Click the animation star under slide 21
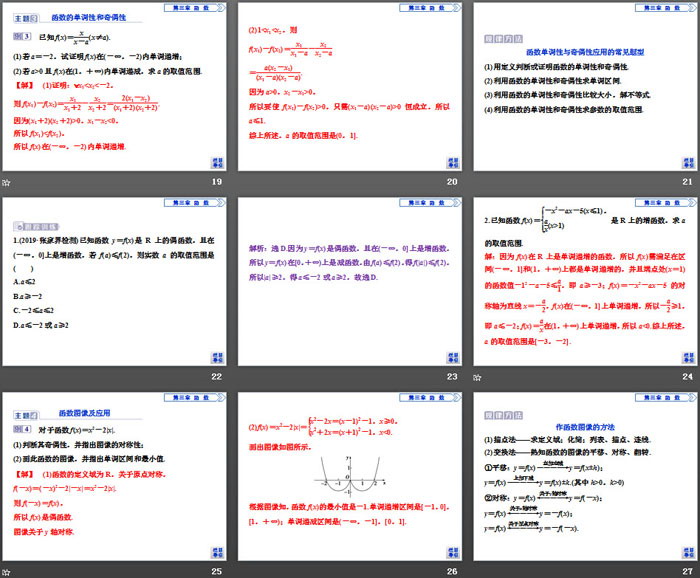Screen dimensions: 700x578 (477, 182)
